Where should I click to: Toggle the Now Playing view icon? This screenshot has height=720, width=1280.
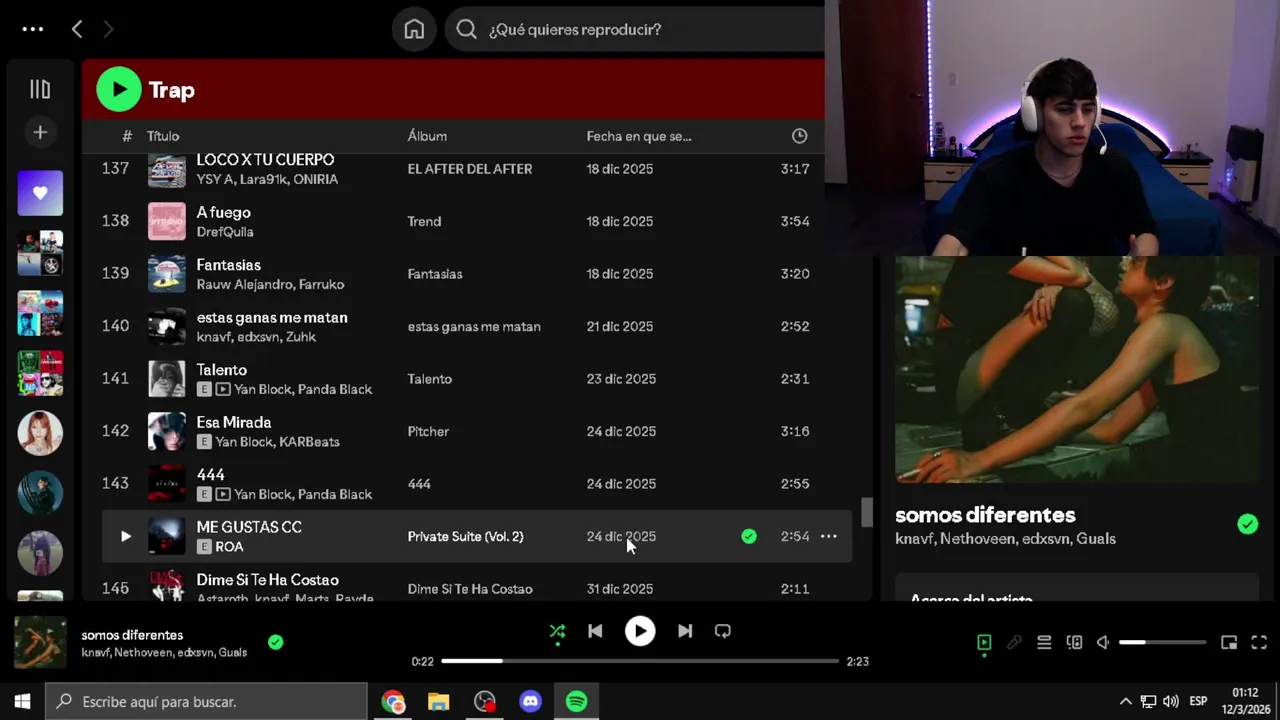click(984, 642)
